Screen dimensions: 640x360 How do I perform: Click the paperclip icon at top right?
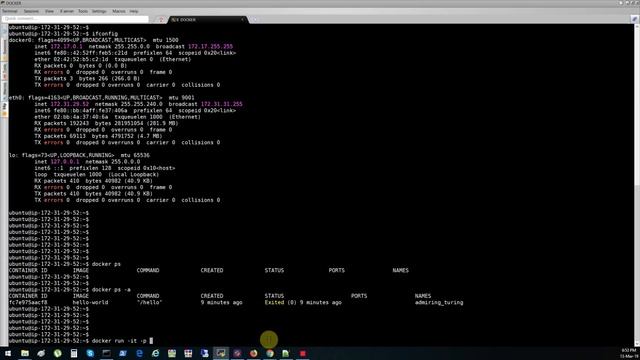coord(634,19)
